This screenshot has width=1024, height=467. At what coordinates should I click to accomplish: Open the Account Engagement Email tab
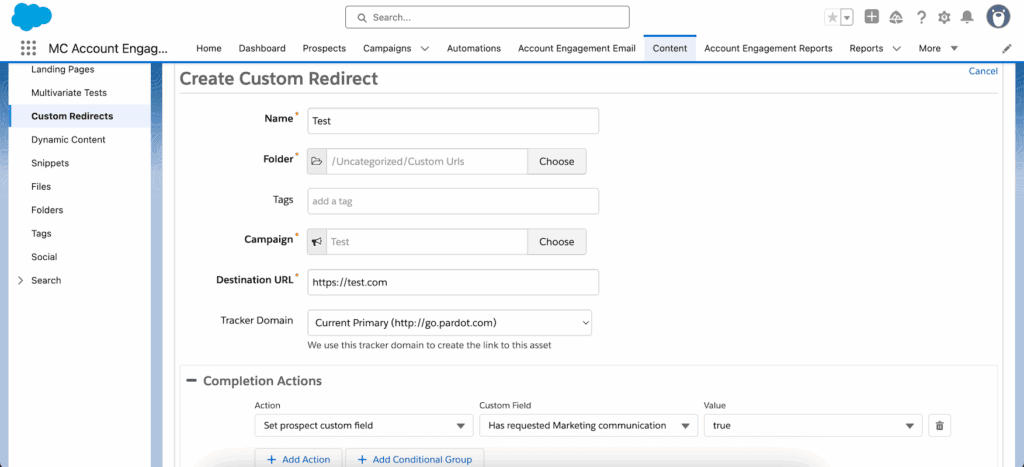point(577,48)
